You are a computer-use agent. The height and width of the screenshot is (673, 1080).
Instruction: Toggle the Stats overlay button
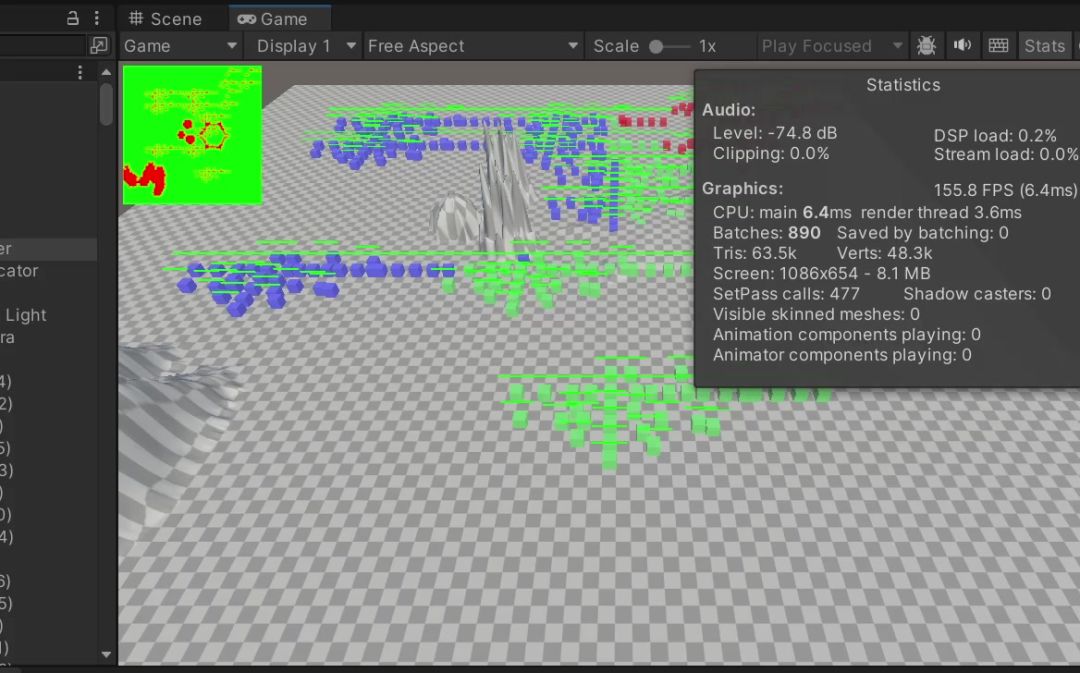[1044, 46]
